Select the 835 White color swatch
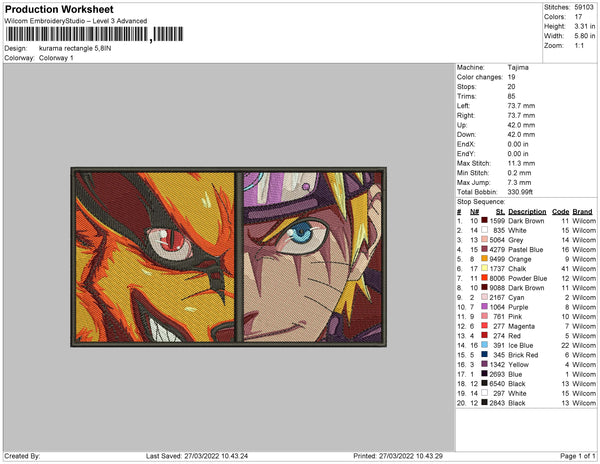The width and height of the screenshot is (600, 464). [484, 230]
